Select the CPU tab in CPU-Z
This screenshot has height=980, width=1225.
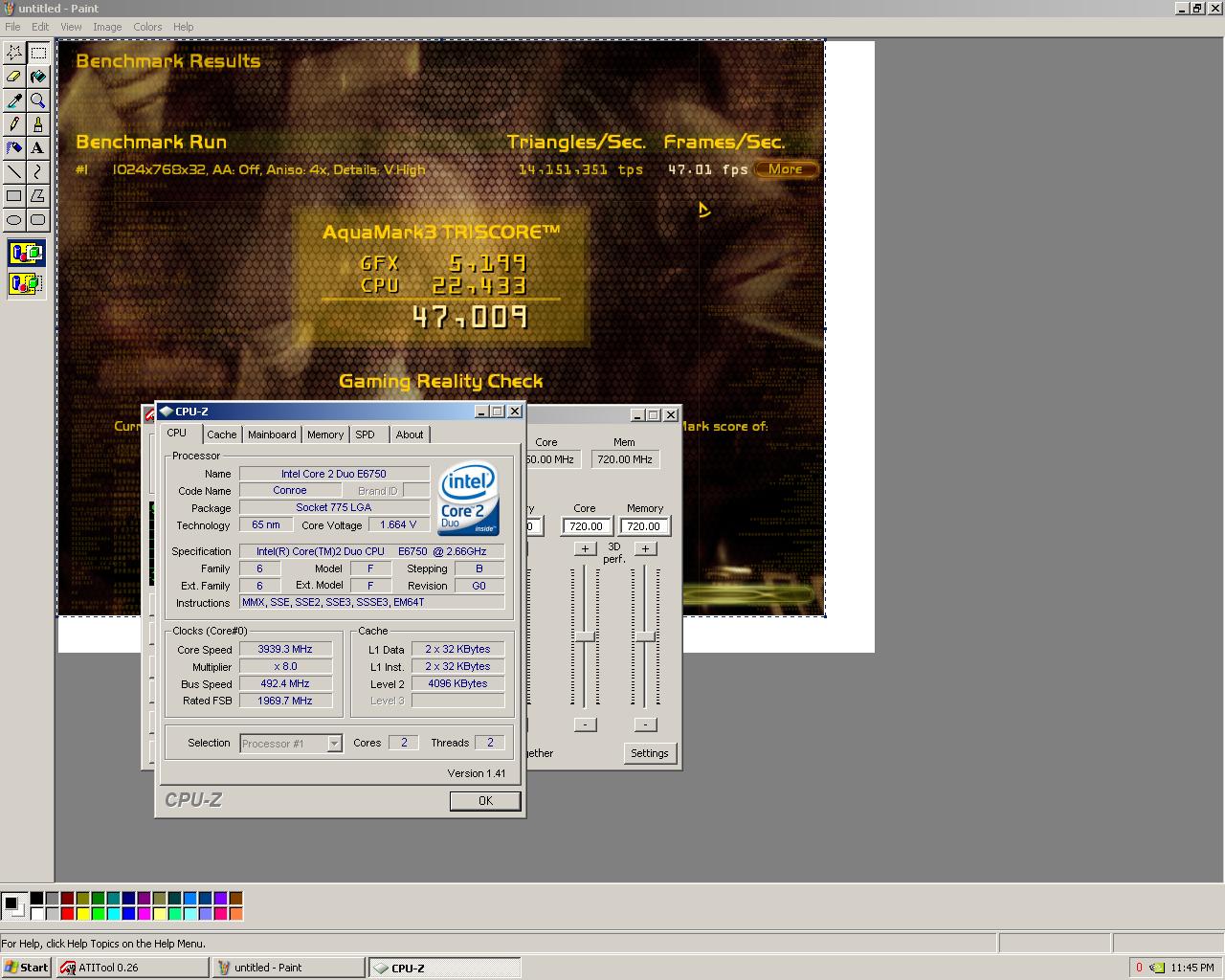pos(178,433)
